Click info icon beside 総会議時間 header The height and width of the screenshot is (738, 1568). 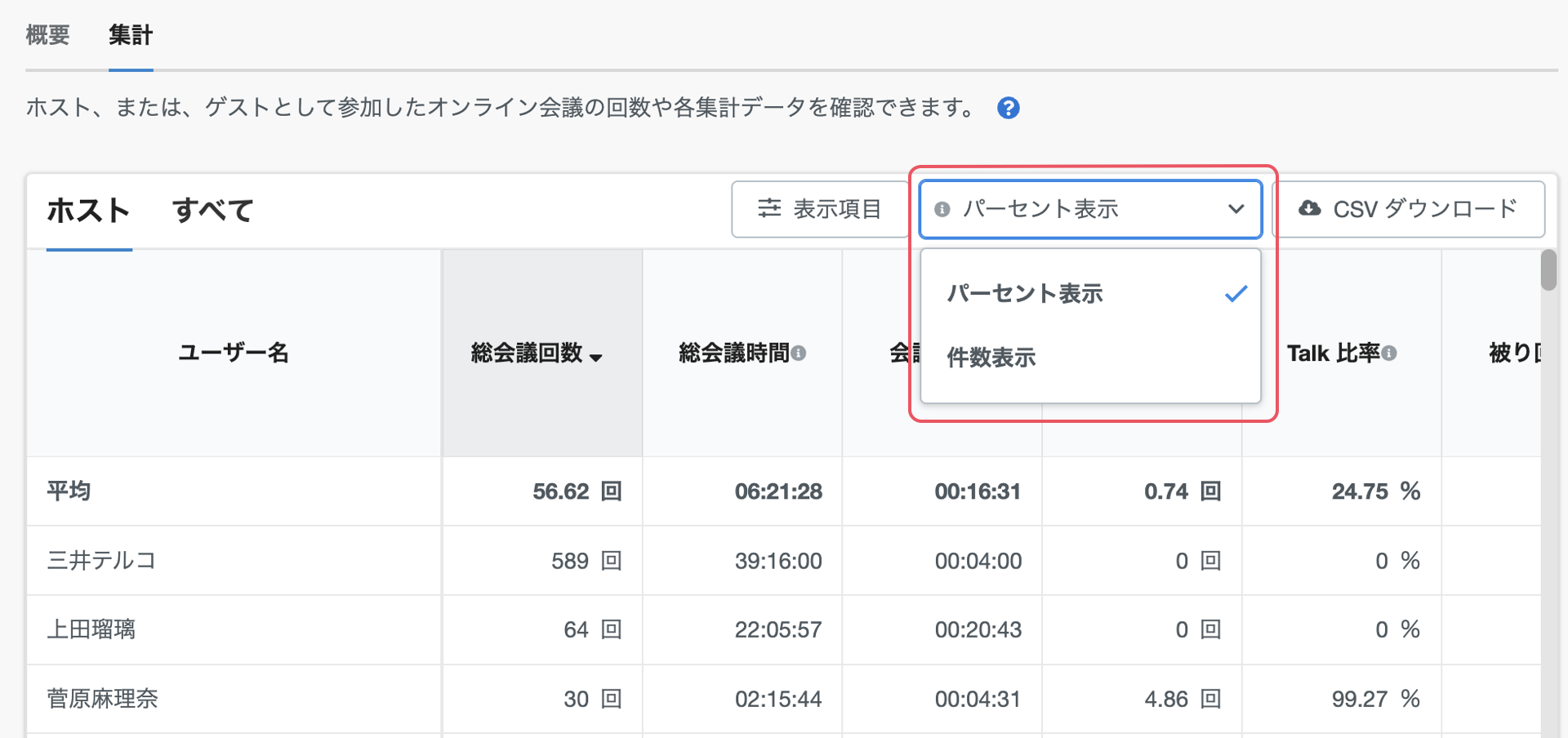point(799,353)
